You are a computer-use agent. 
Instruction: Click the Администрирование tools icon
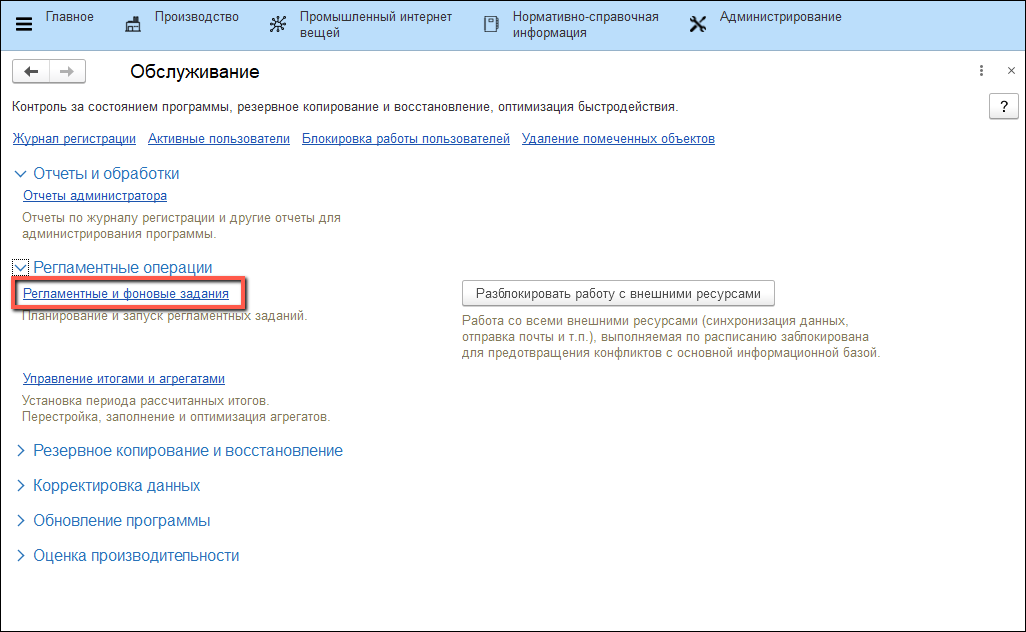pyautogui.click(x=698, y=25)
